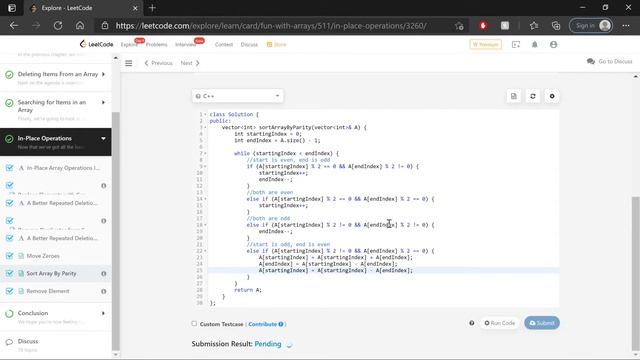Screen dimensions: 640x360
Task: Fold the class Solution code block
Action: 205,115
